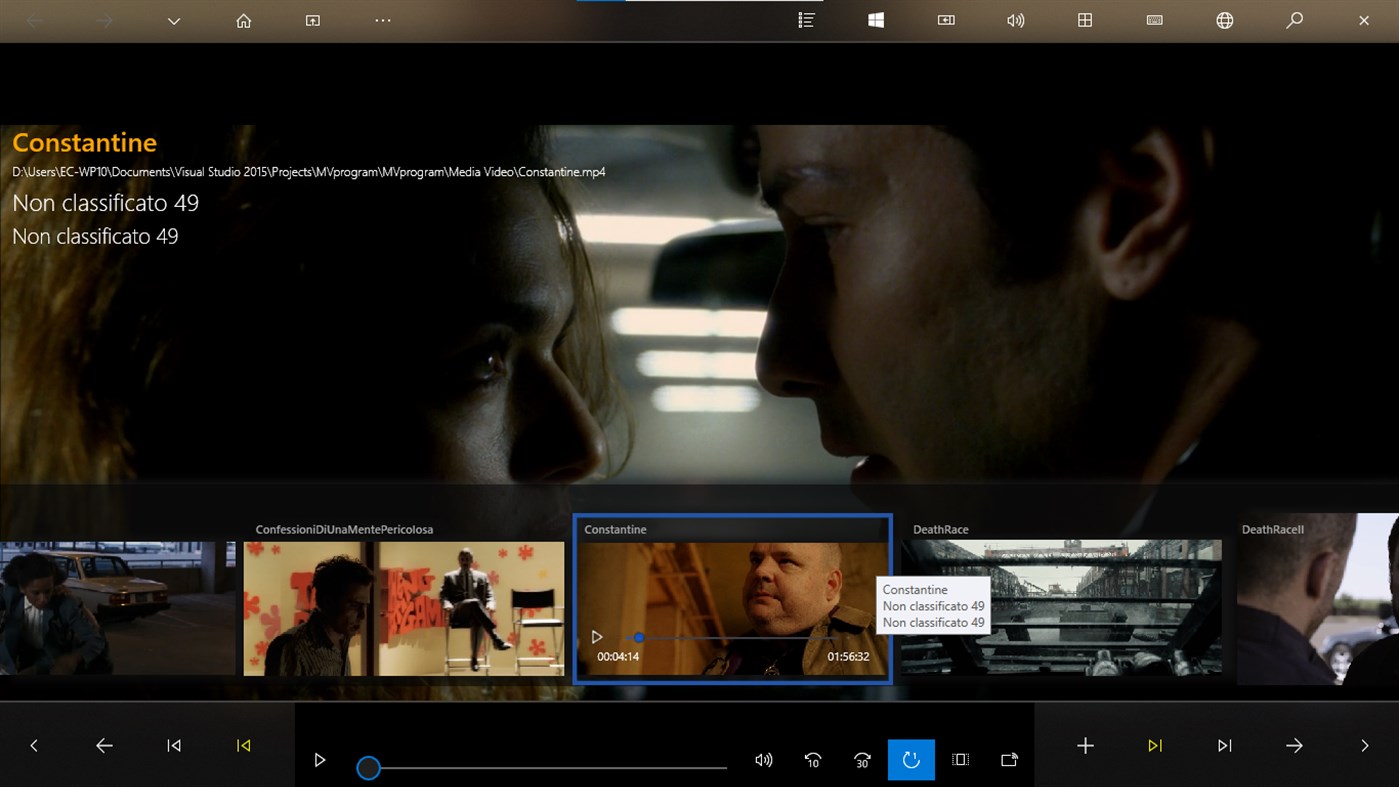The height and width of the screenshot is (787, 1399).
Task: Click the plus add button
Action: tap(1085, 746)
